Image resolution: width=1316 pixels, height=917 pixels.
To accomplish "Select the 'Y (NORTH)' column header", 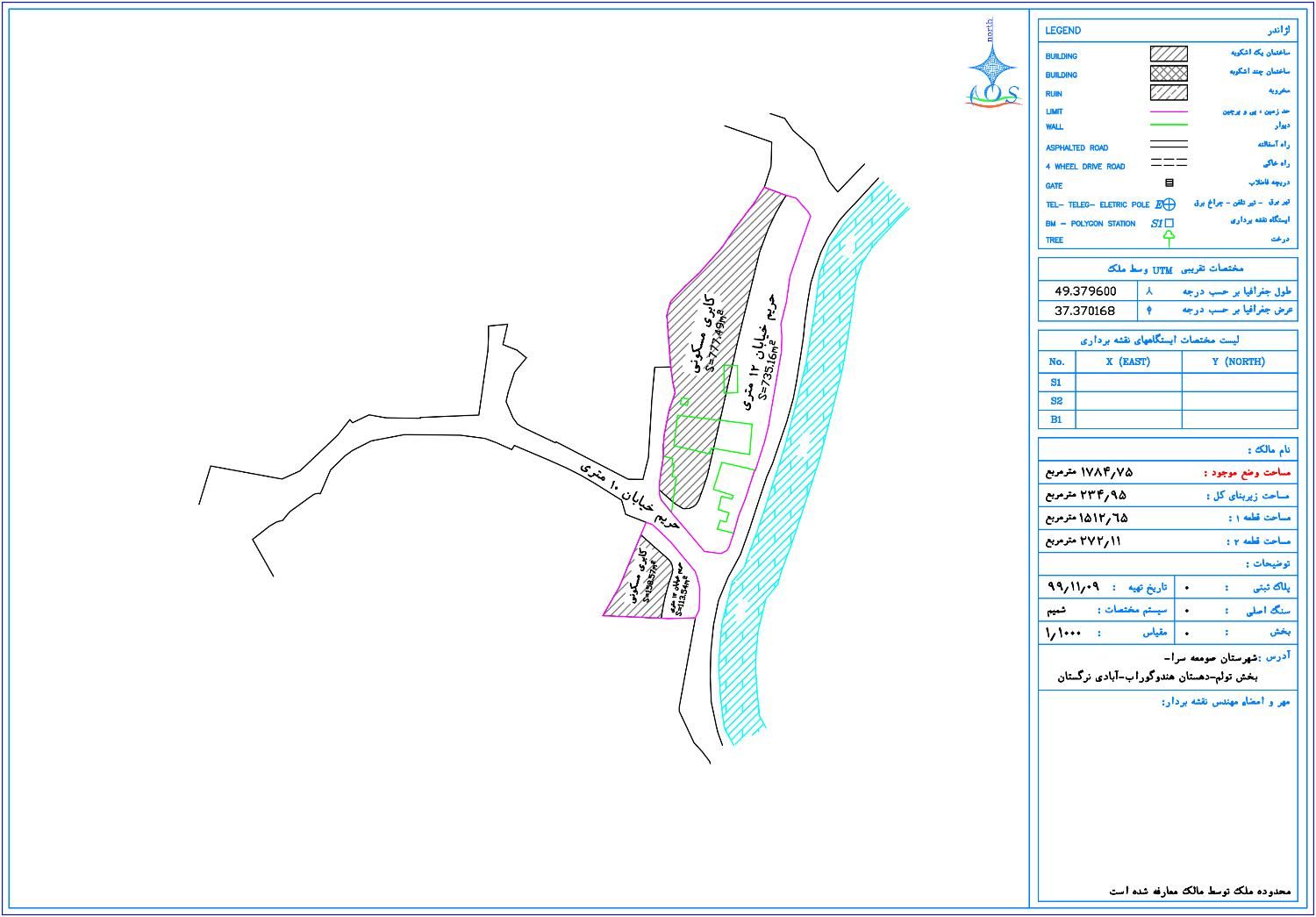I will (1239, 362).
